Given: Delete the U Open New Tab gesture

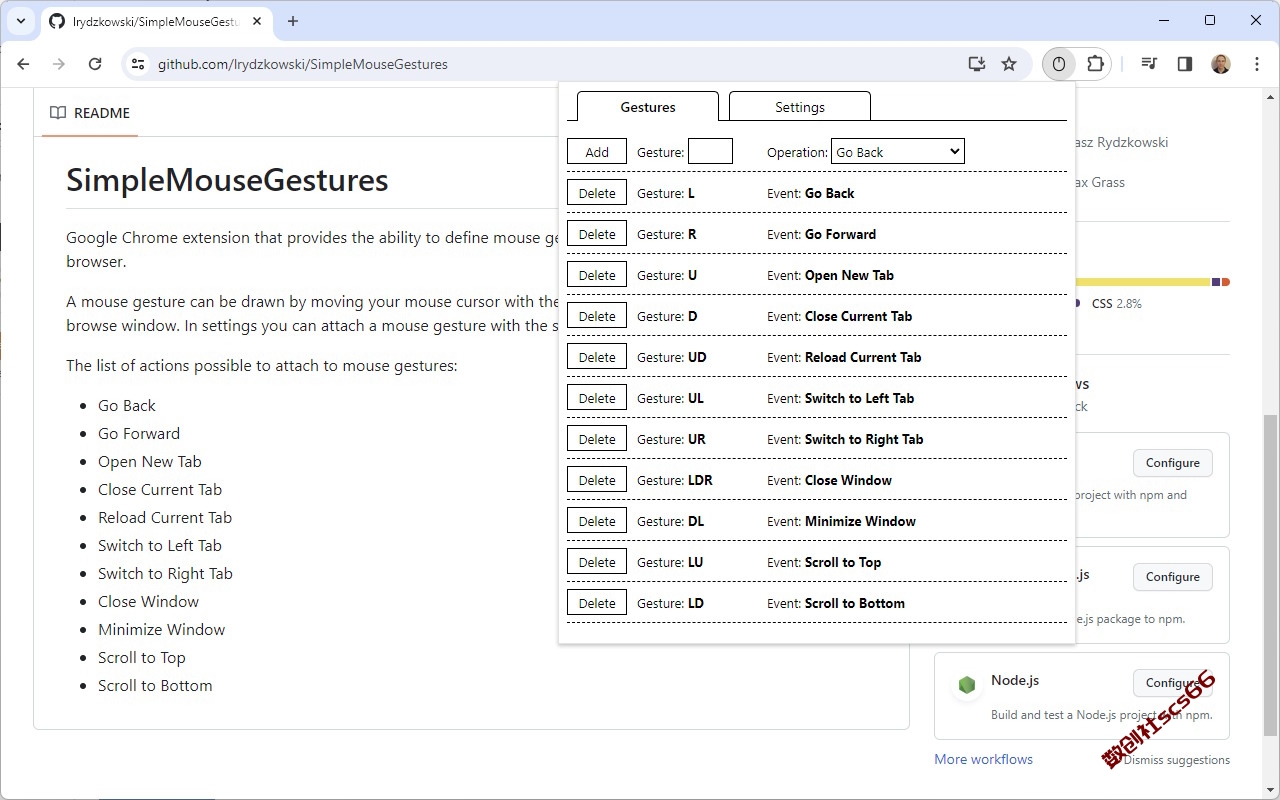Looking at the screenshot, I should coord(597,275).
